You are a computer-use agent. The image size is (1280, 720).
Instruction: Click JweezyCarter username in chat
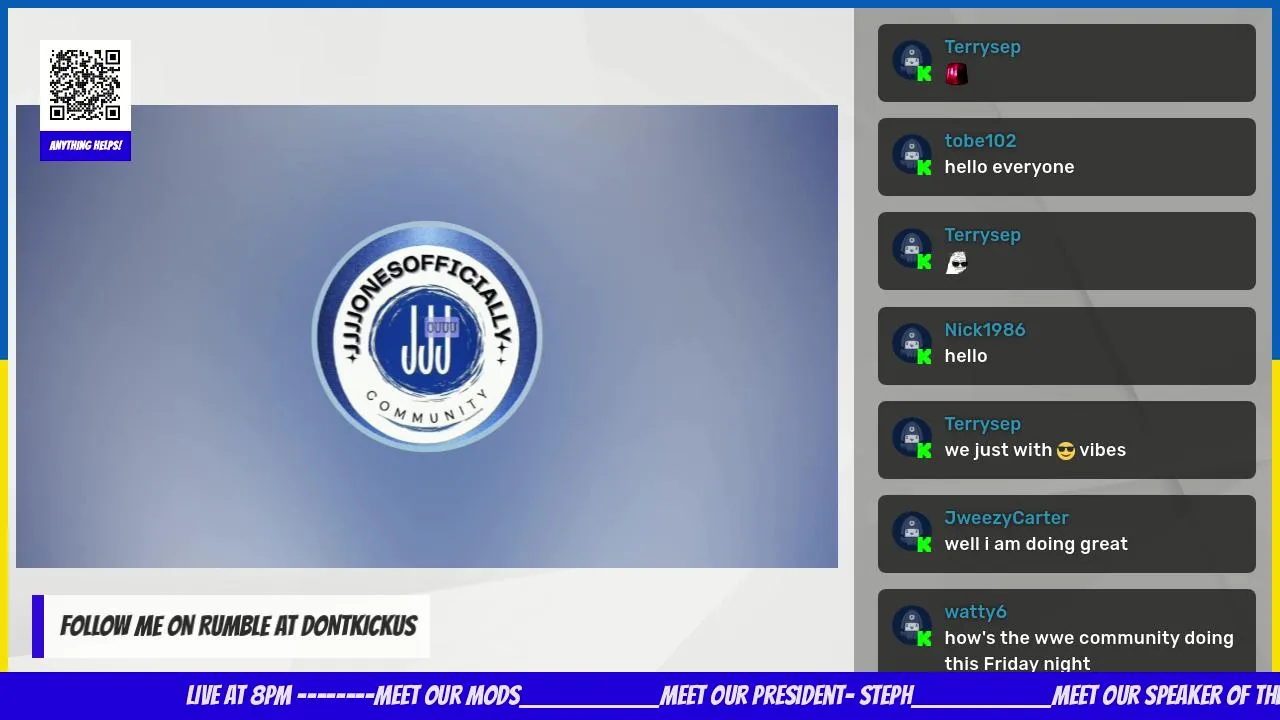[x=1006, y=518]
